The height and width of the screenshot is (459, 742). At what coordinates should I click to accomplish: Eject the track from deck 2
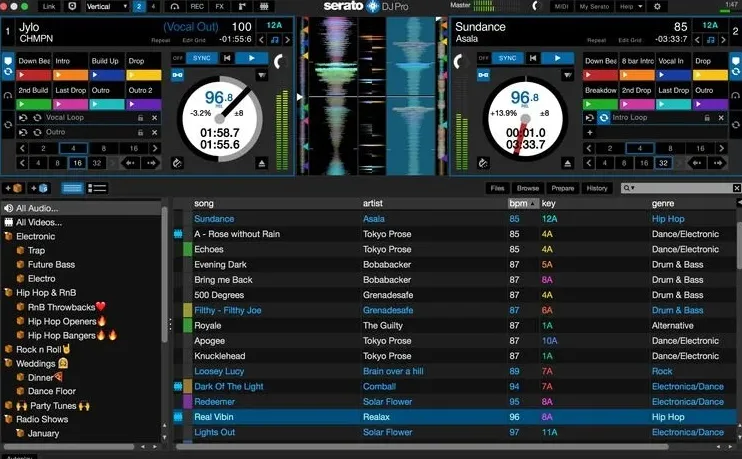[567, 164]
